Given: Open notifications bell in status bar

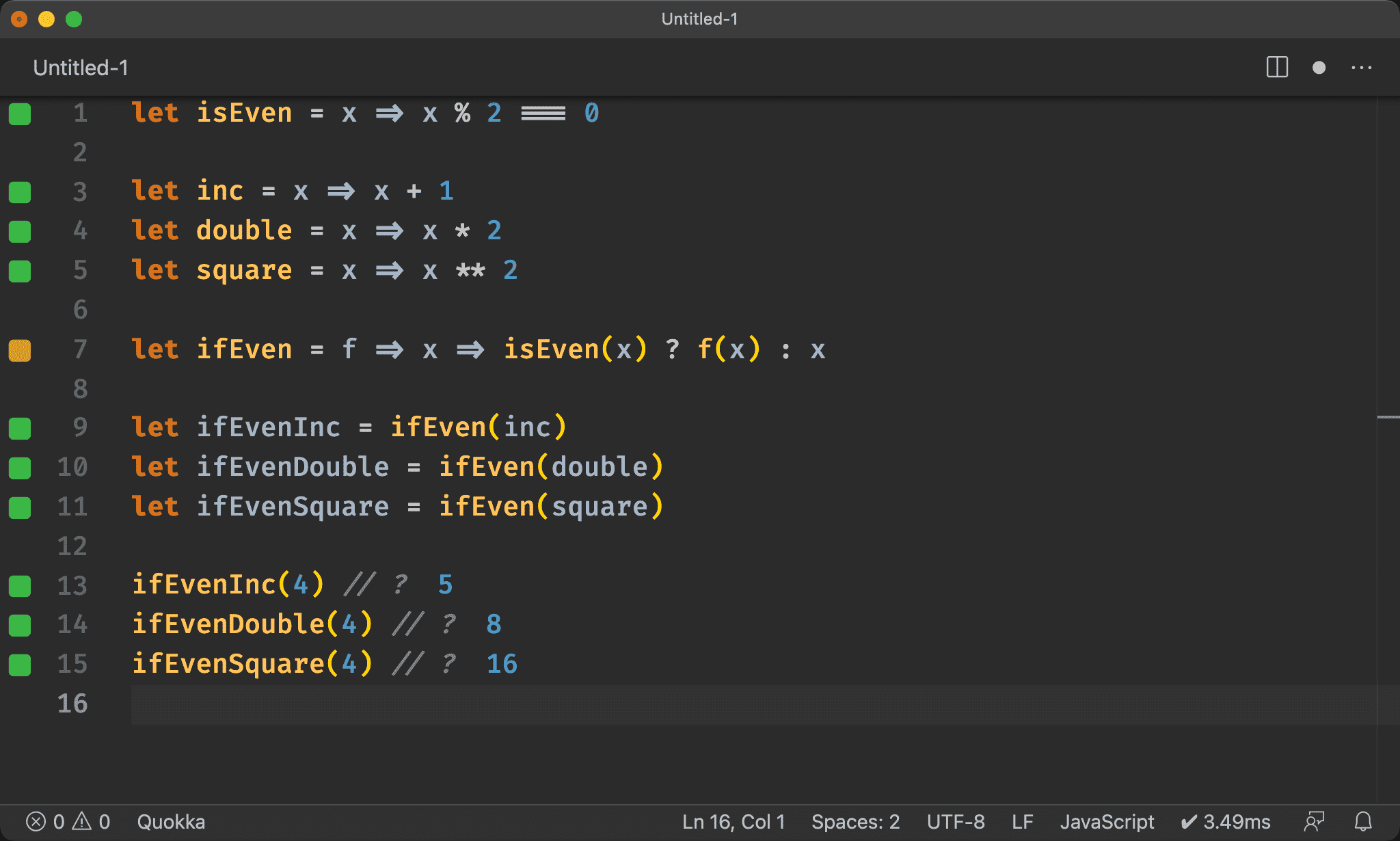Looking at the screenshot, I should pos(1363,821).
